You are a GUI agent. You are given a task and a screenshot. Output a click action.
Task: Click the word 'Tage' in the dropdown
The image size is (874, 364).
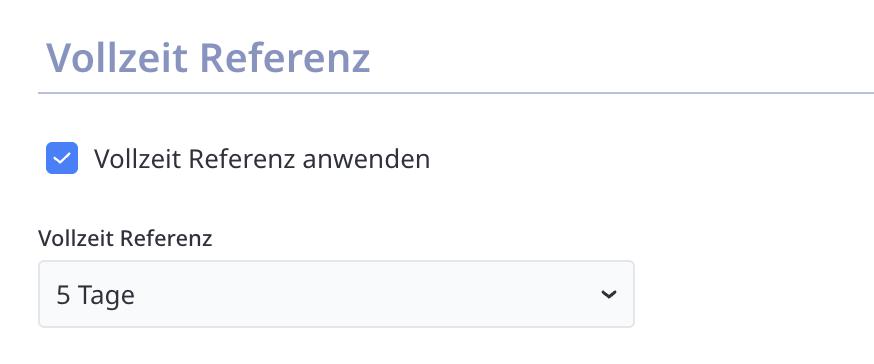tap(106, 296)
